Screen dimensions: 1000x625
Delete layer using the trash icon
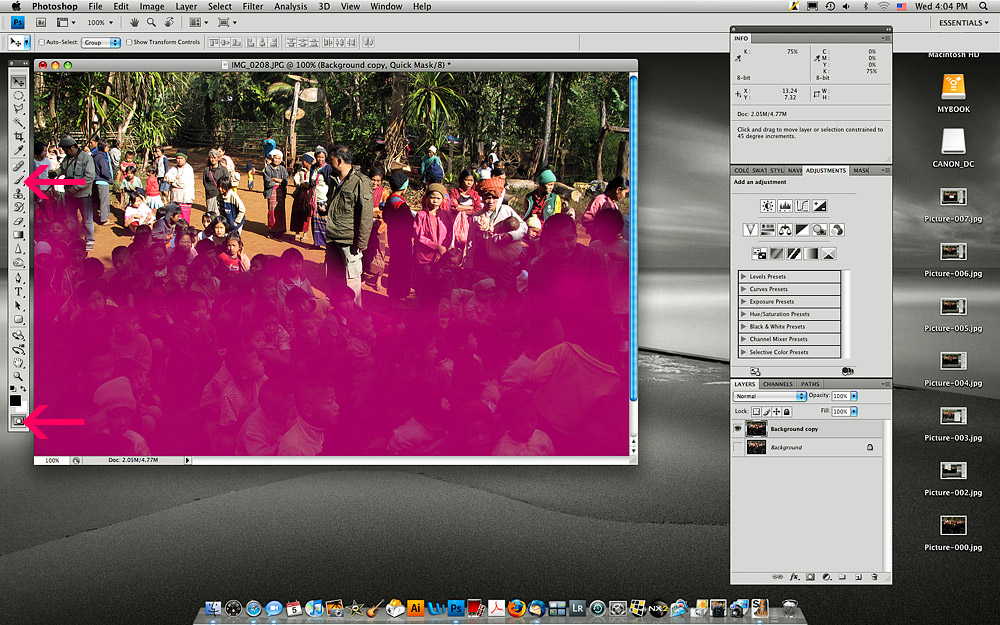point(874,577)
